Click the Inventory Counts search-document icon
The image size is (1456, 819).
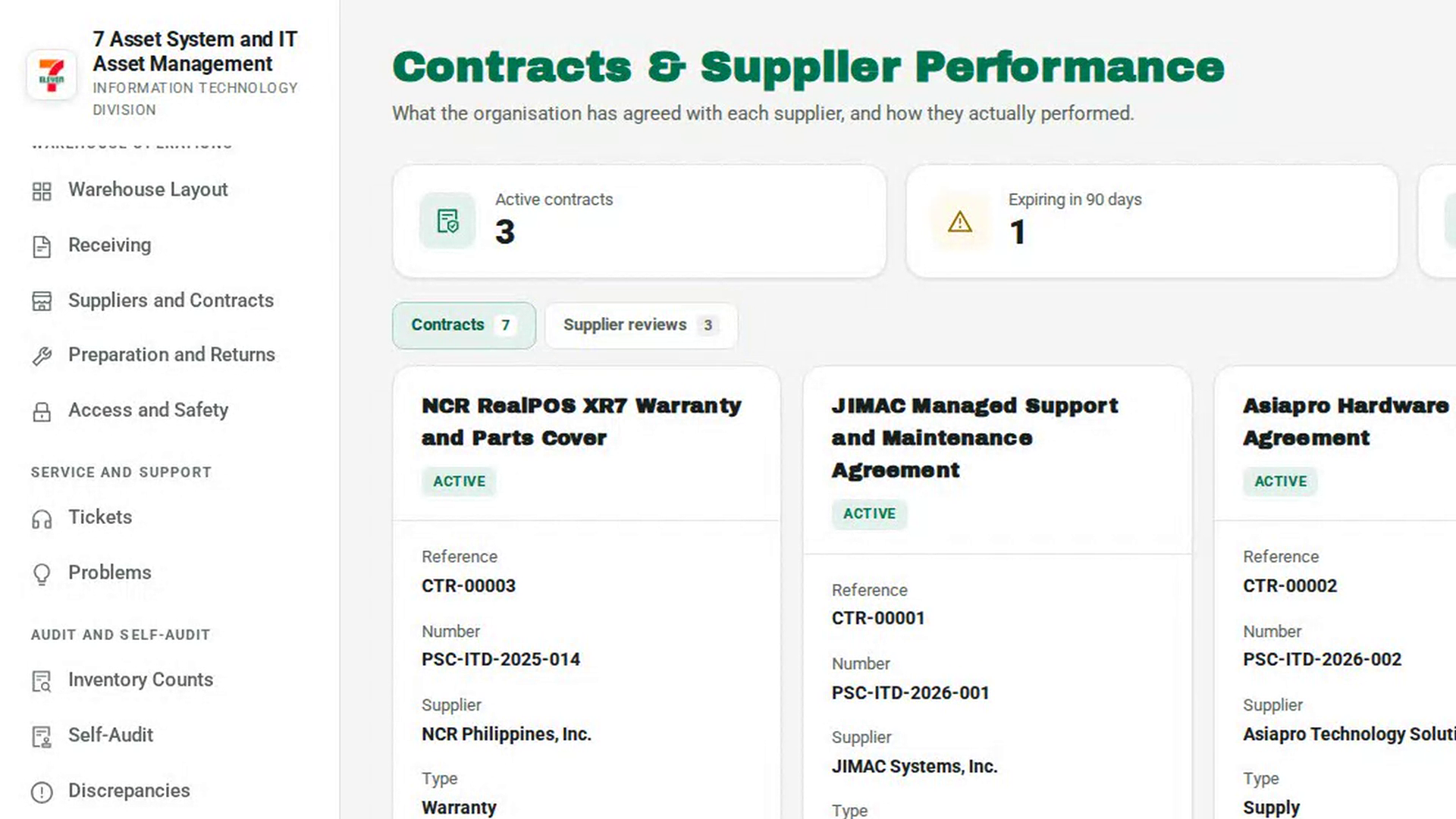coord(42,682)
